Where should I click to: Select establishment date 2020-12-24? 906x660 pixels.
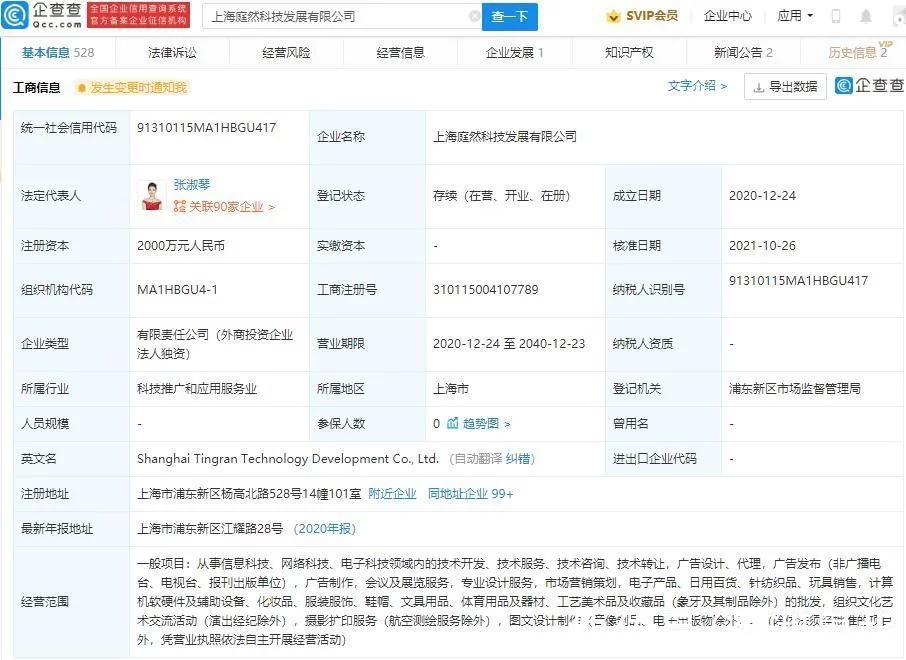tap(762, 196)
